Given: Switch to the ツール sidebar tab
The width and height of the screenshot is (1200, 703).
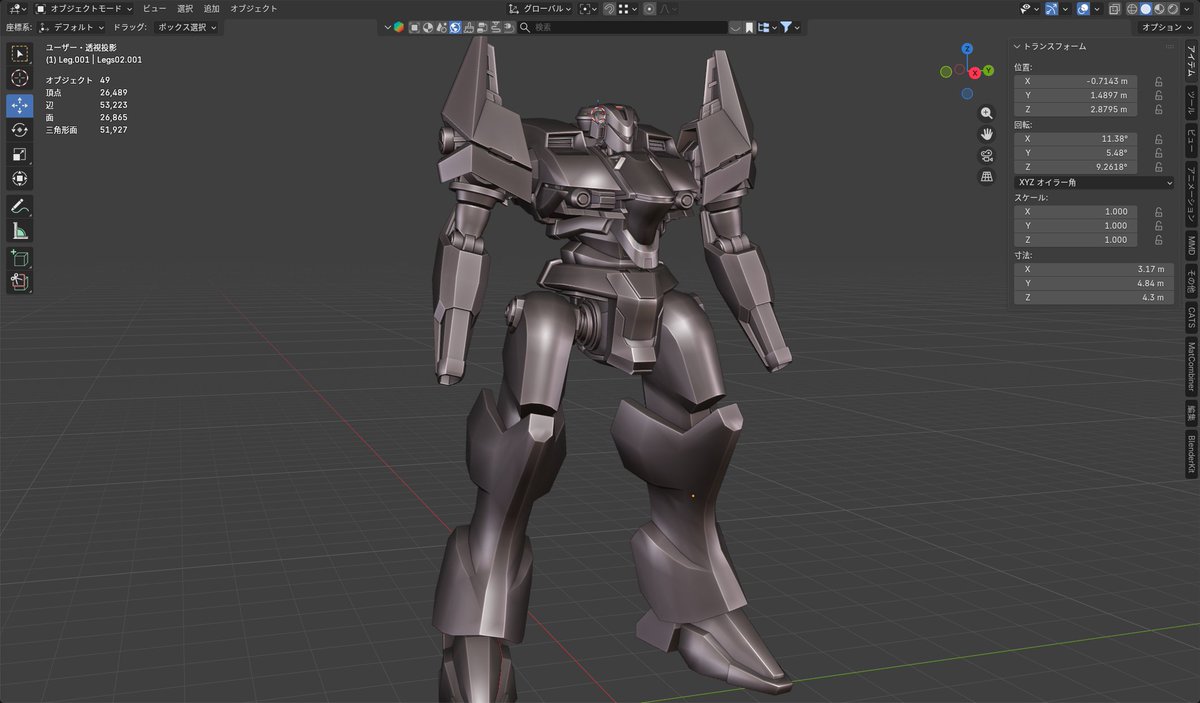Looking at the screenshot, I should tap(1191, 104).
